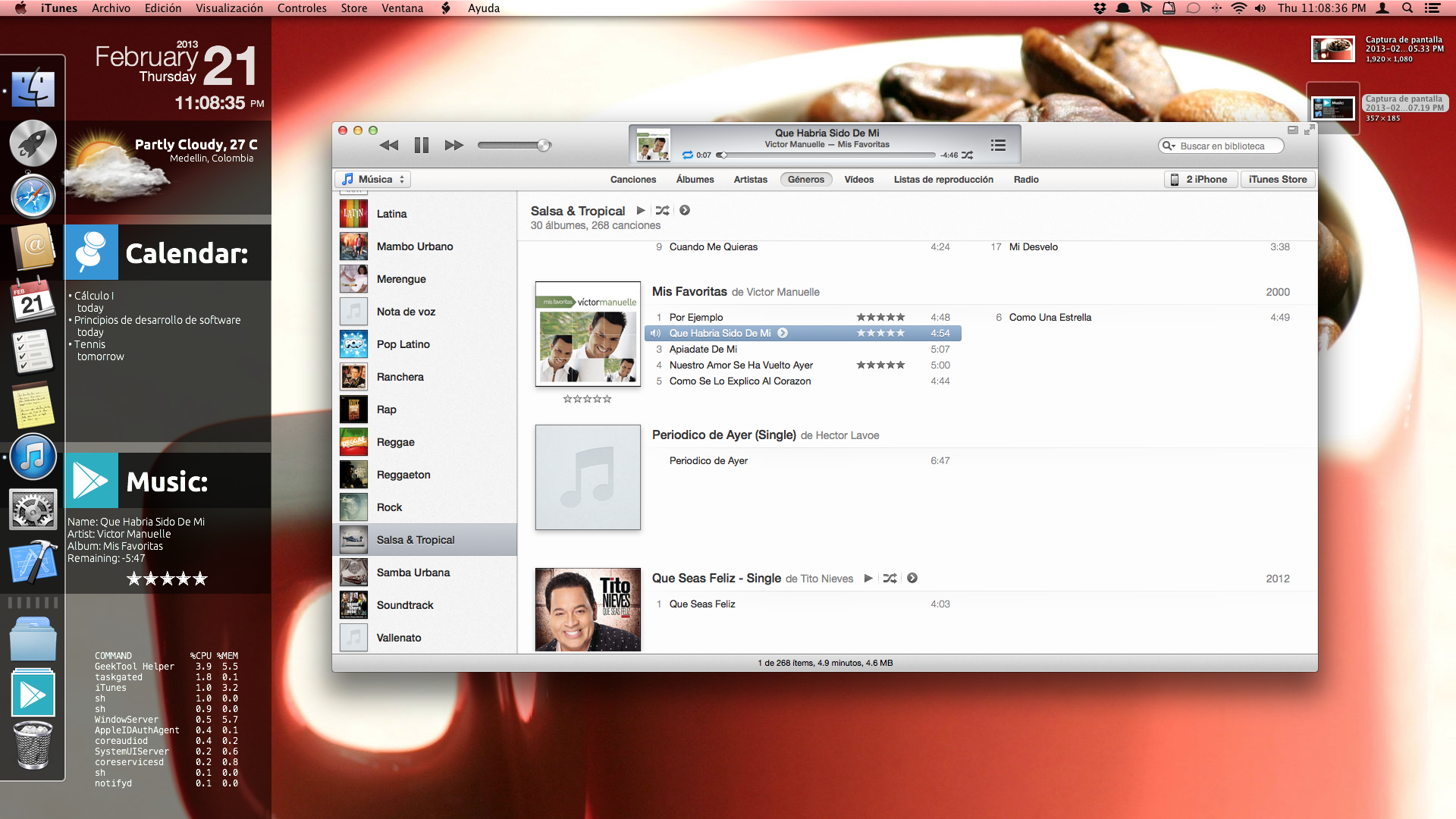Select the Reggaeton genre icon

(353, 475)
